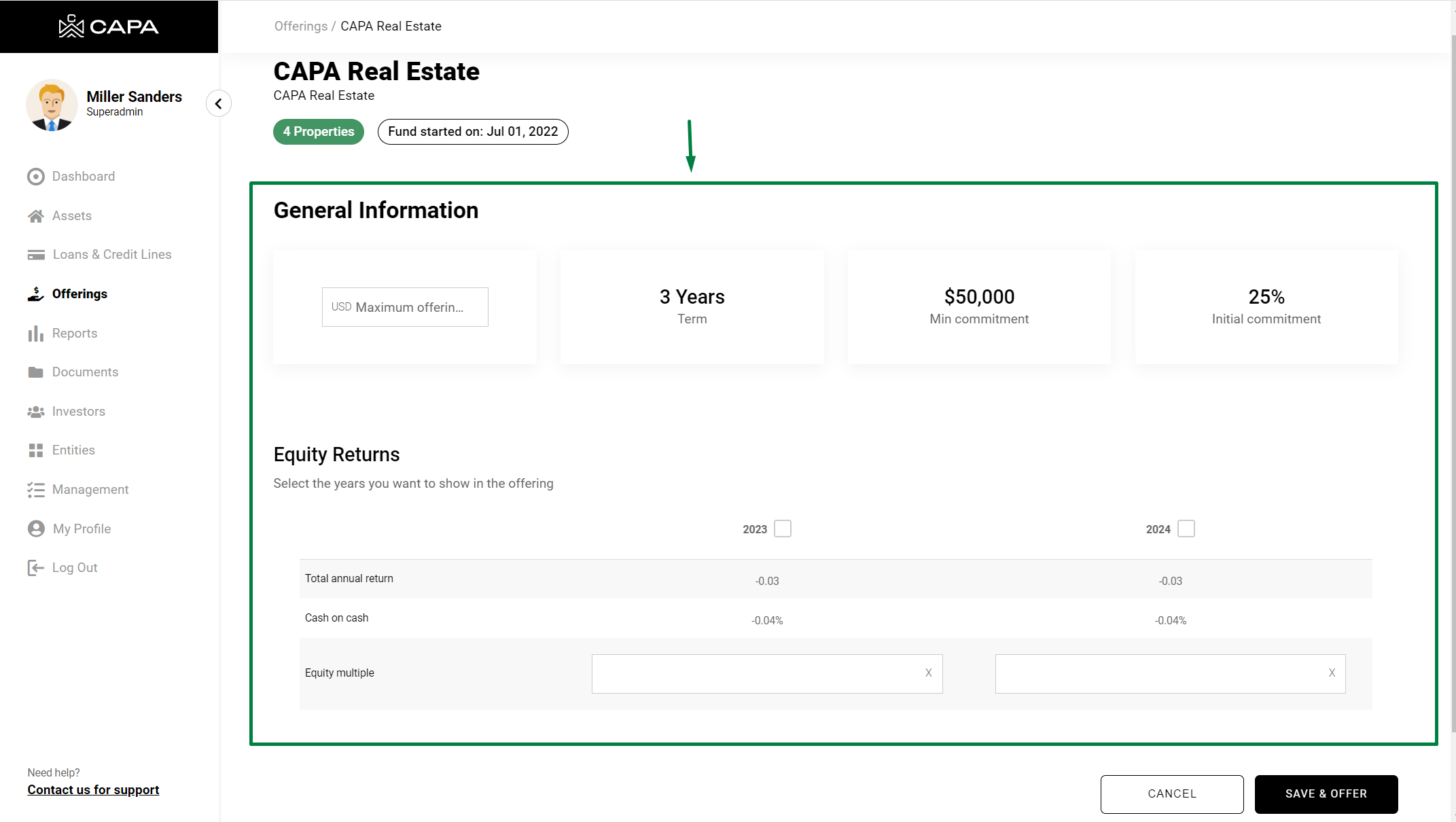Click the Entities grid icon
The image size is (1456, 822).
(x=36, y=450)
